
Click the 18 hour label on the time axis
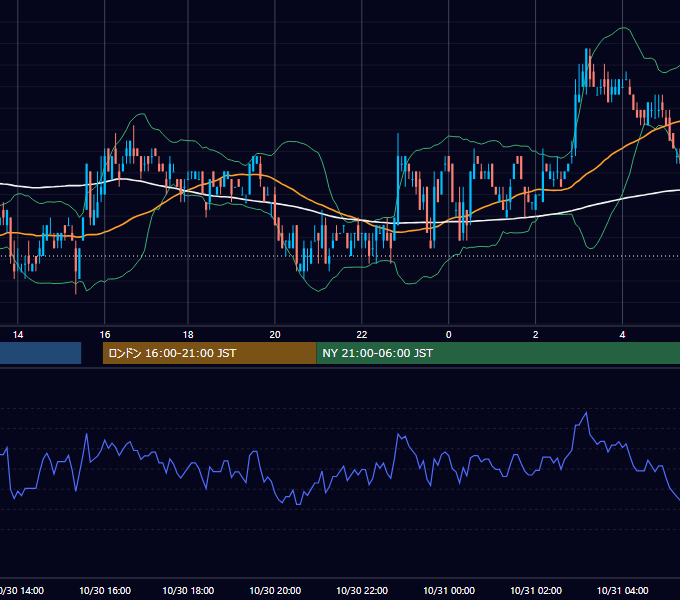point(188,335)
